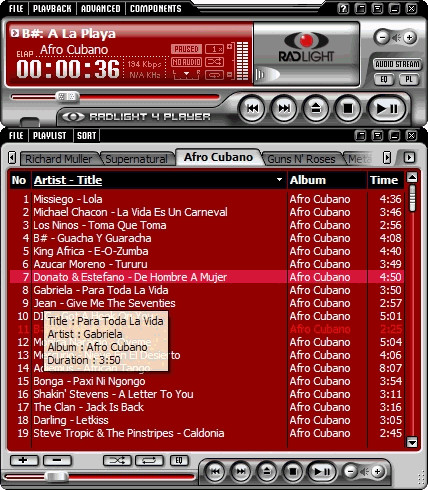Open the Sort menu
Image resolution: width=428 pixels, height=490 pixels.
(x=86, y=136)
